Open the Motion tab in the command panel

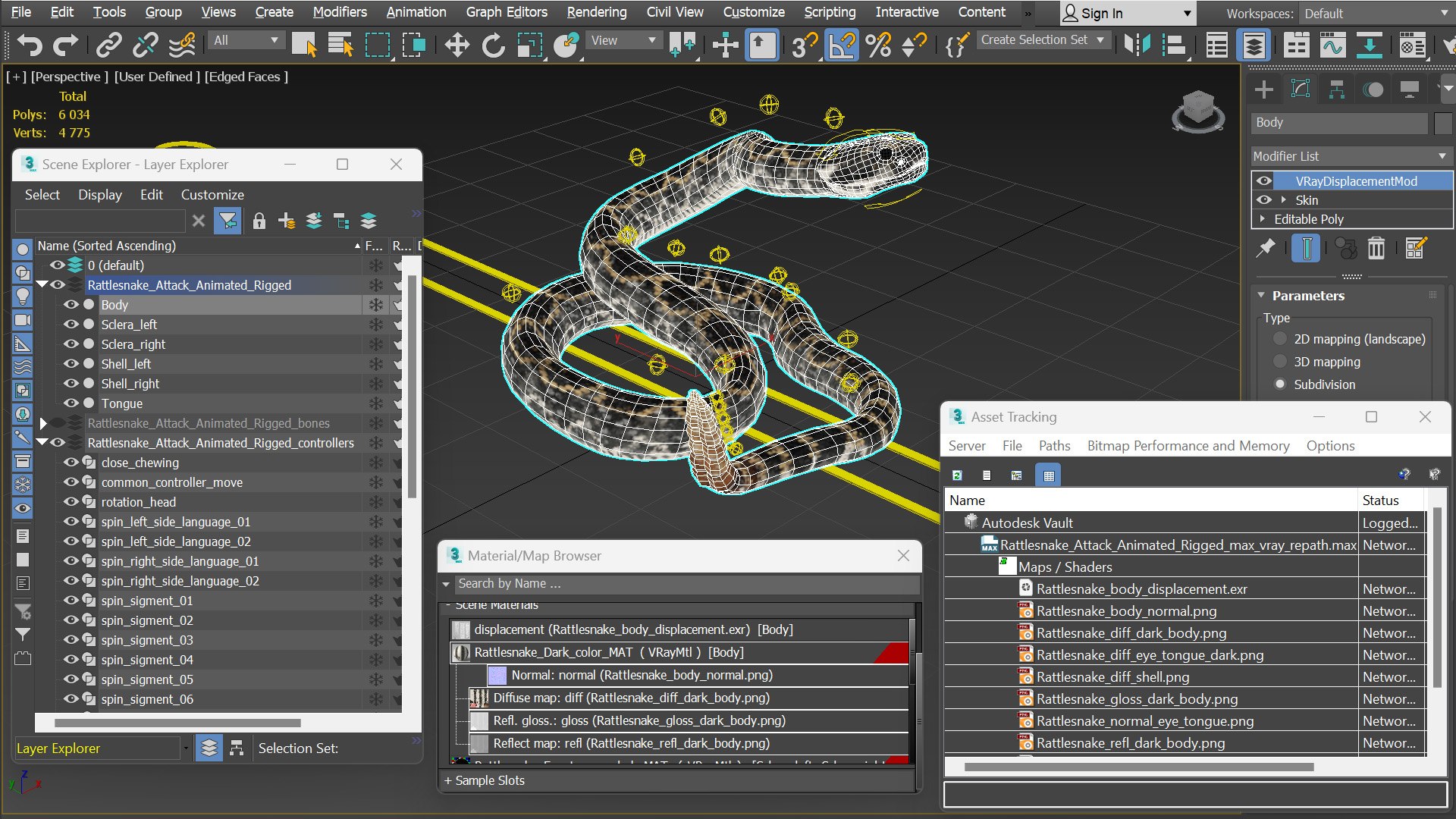tap(1373, 89)
